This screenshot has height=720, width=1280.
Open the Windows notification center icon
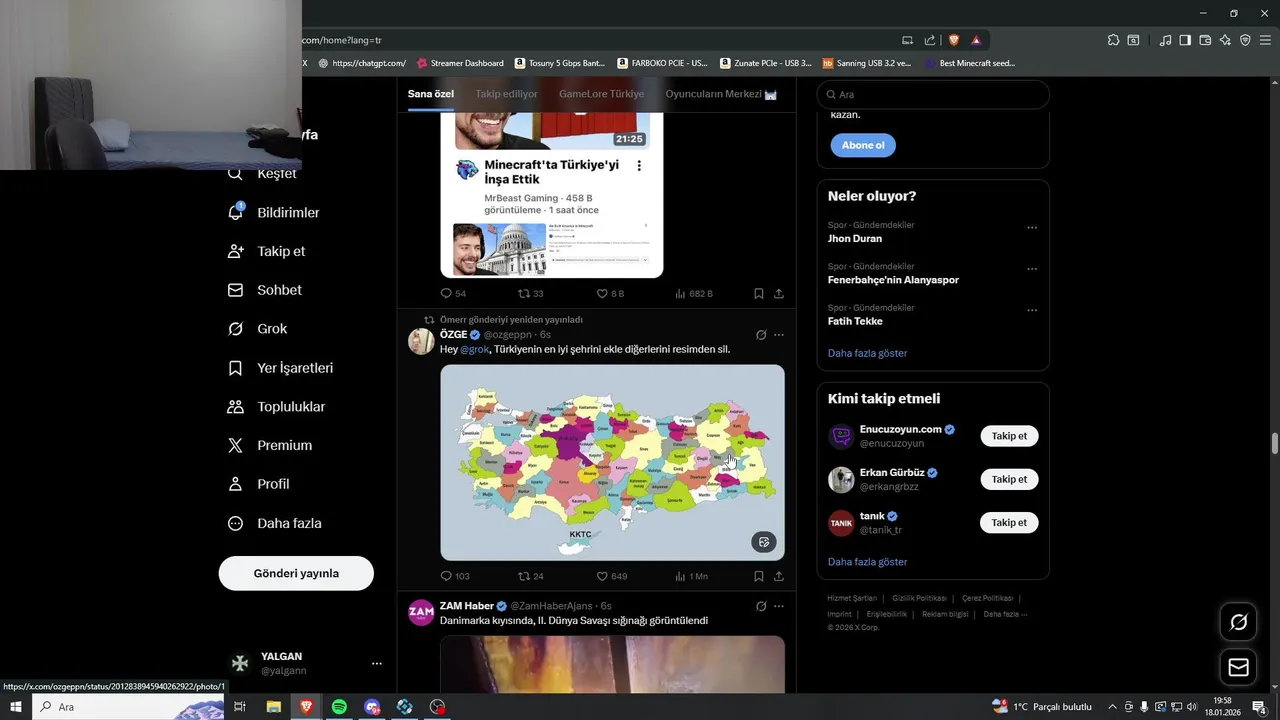[x=1259, y=707]
